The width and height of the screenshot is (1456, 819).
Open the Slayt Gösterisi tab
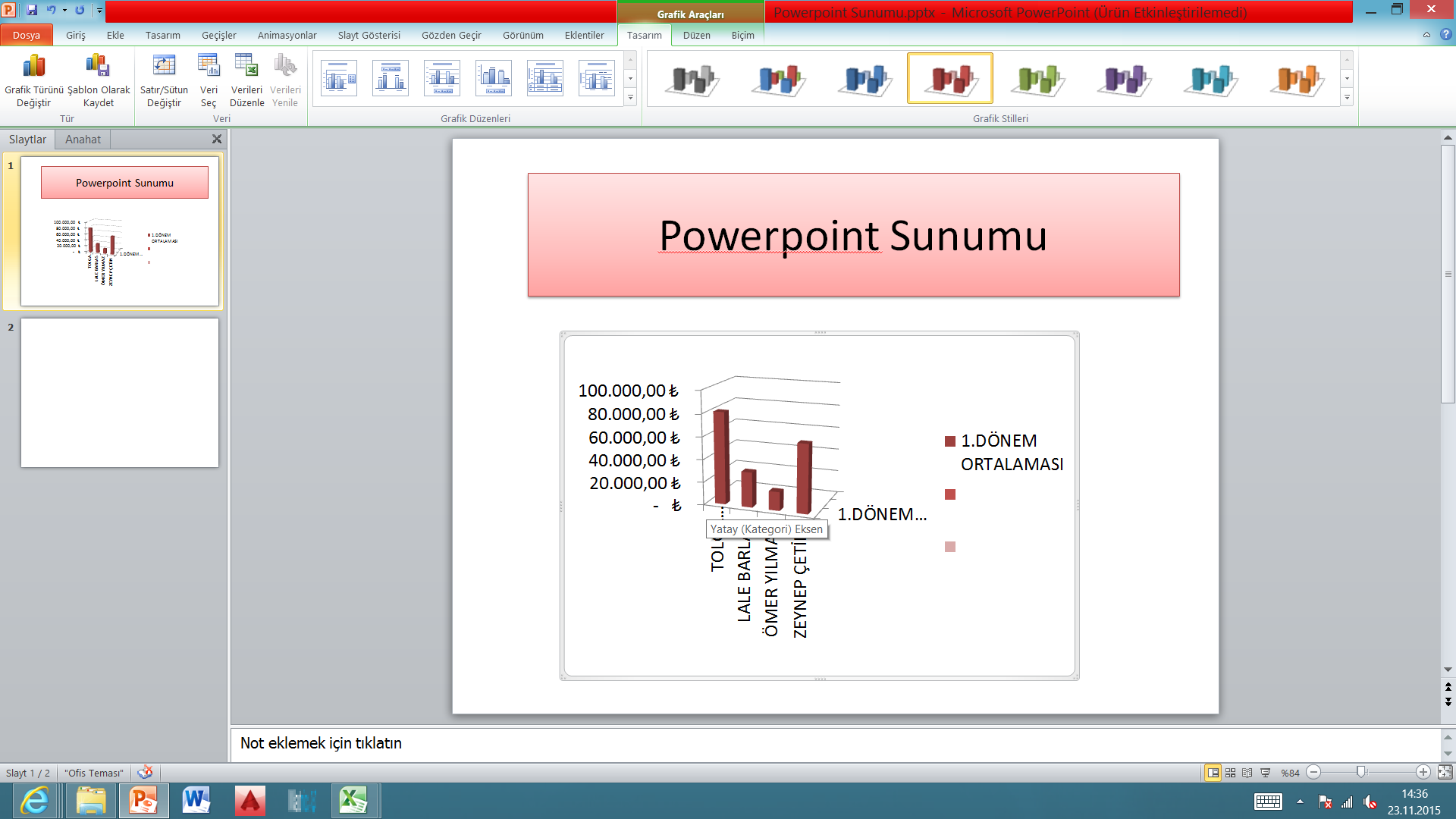coord(369,35)
